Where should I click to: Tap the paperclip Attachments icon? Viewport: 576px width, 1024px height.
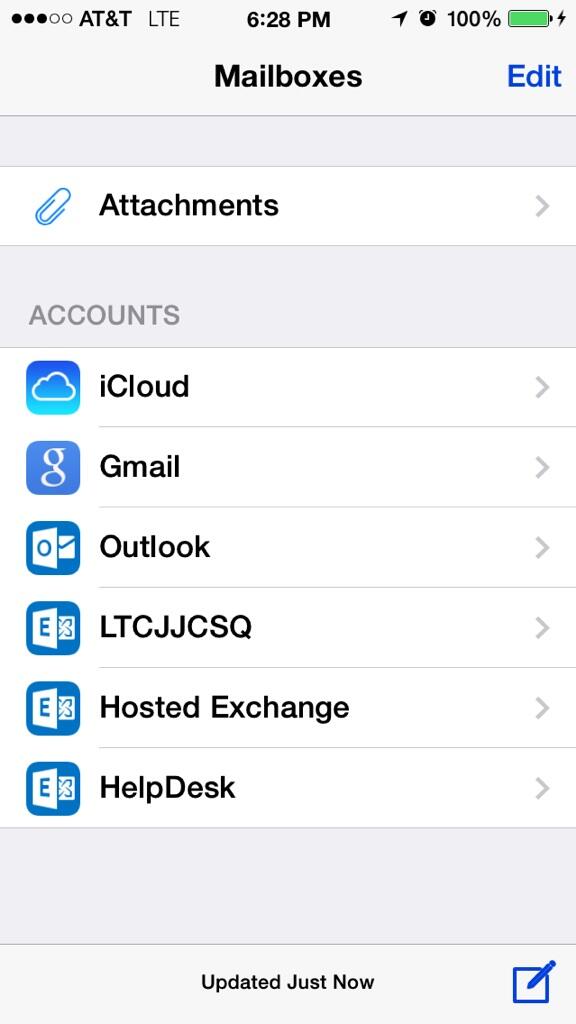(53, 206)
